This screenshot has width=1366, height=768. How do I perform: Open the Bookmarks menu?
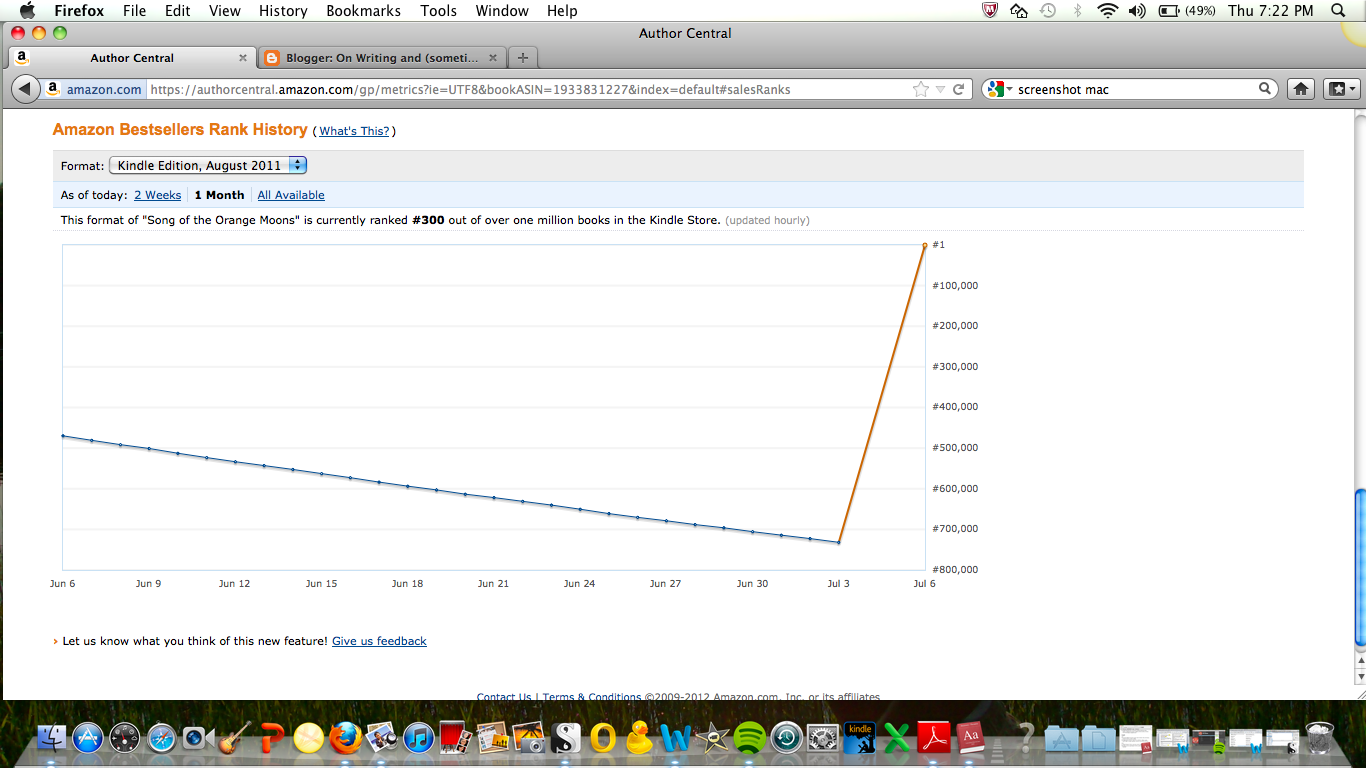(x=364, y=11)
